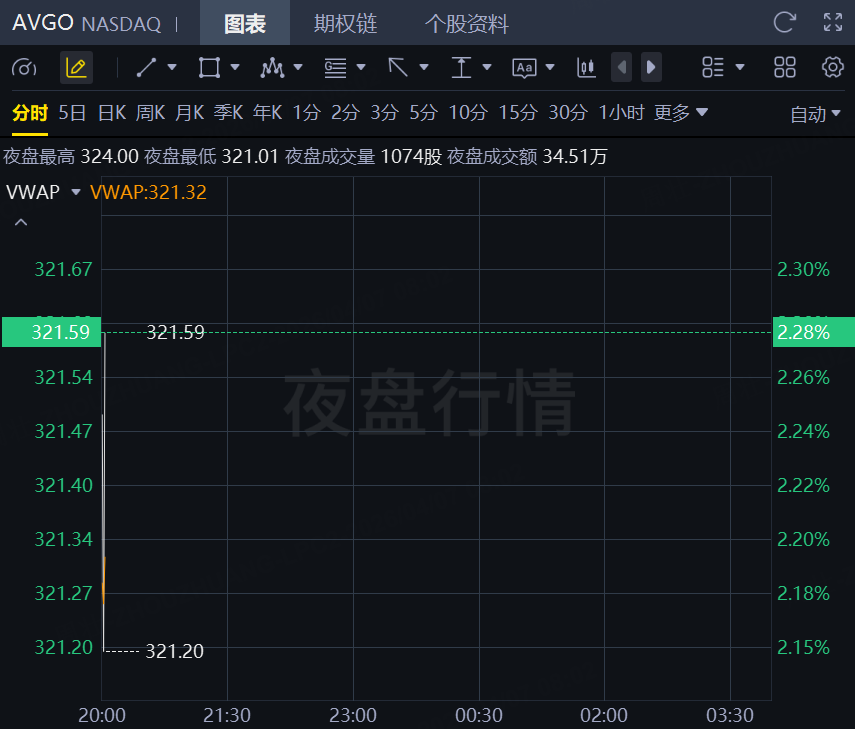Select 季K timeframe
Screen dimensions: 855x729
(228, 113)
